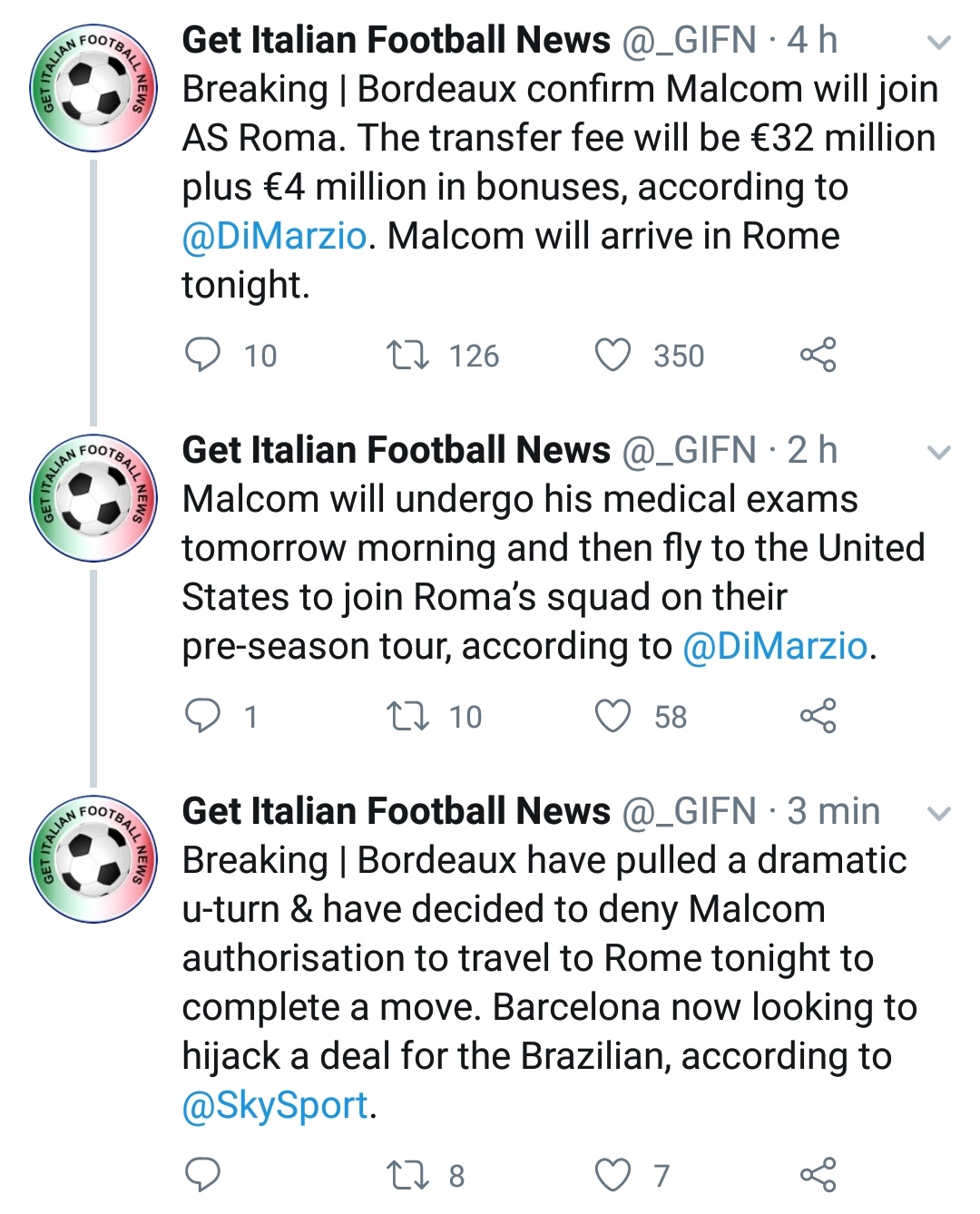The width and height of the screenshot is (980, 1214).
Task: Open @_GIFN handle on the 3 min tweet
Action: 689,811
